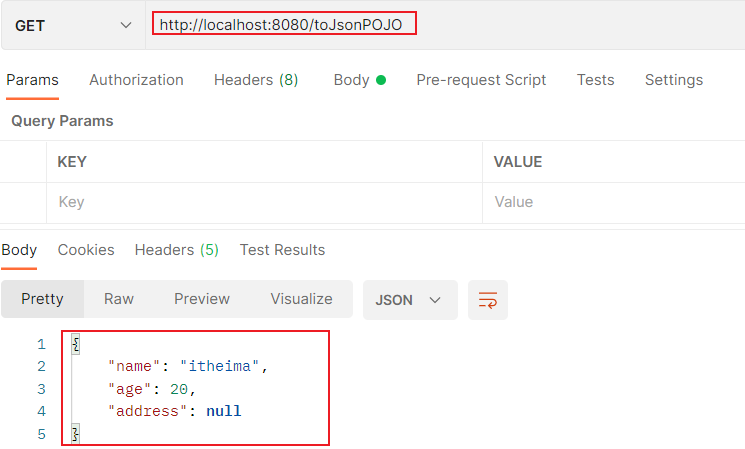Switch to the Tests tab
This screenshot has height=449, width=745.
coord(595,80)
